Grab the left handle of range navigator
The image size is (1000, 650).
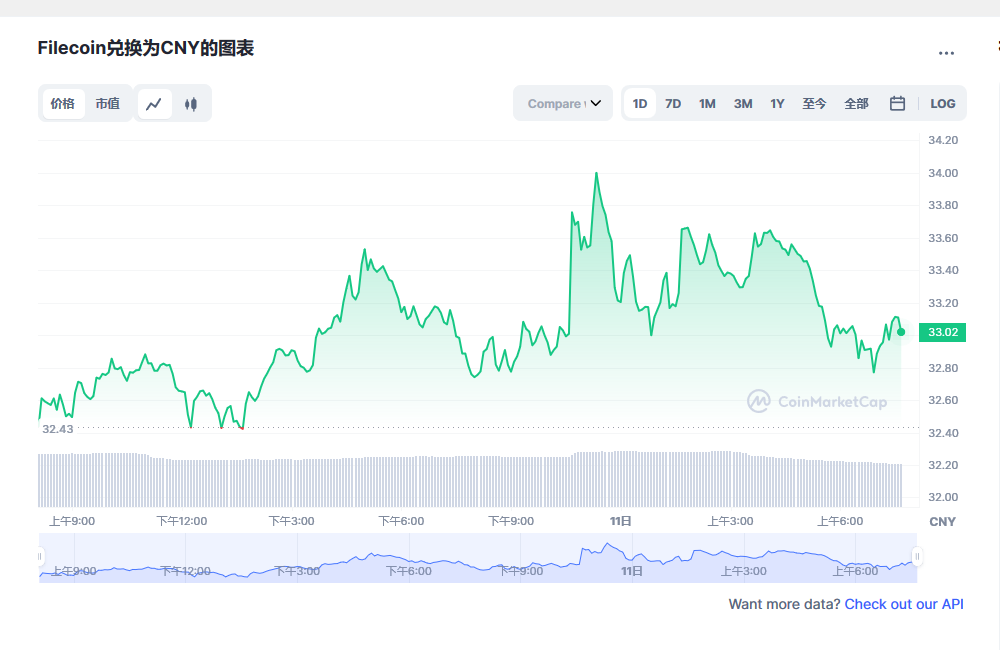click(x=40, y=557)
